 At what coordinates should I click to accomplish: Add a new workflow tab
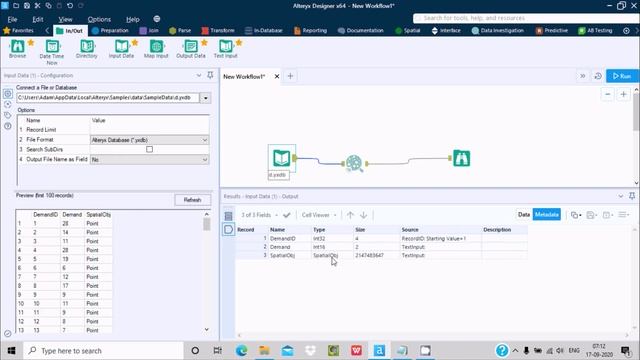click(x=290, y=76)
